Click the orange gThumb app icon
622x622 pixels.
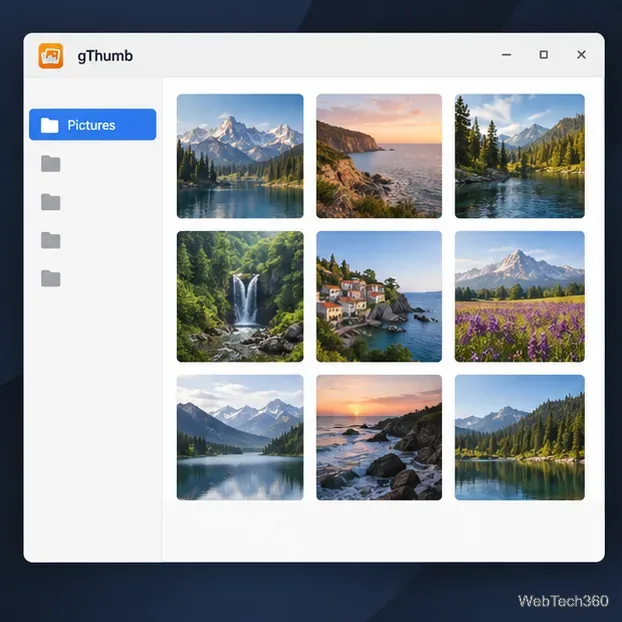pyautogui.click(x=51, y=56)
